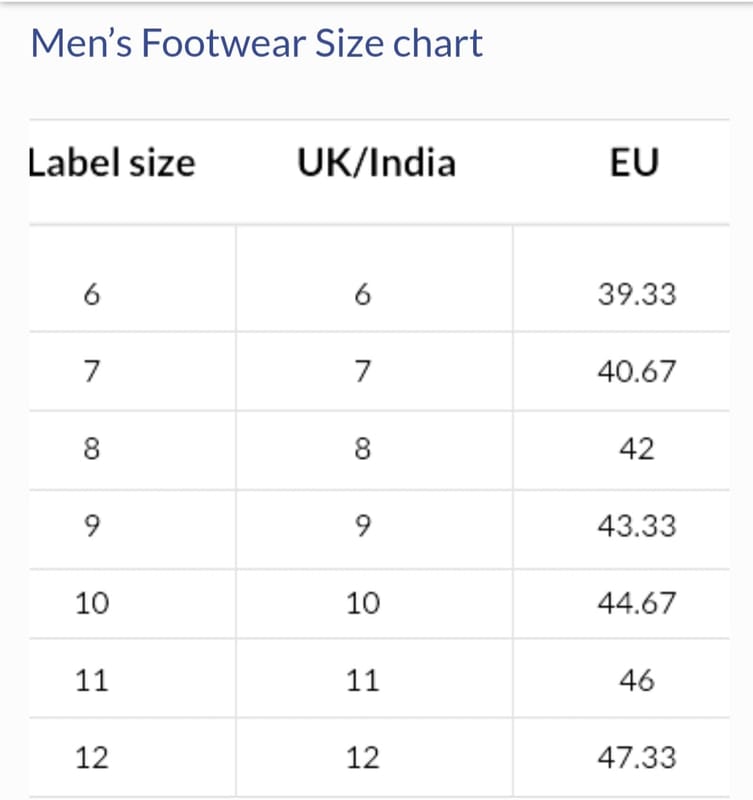Click the Men's Footwear Size chart heading
This screenshot has height=800, width=753.
point(257,44)
